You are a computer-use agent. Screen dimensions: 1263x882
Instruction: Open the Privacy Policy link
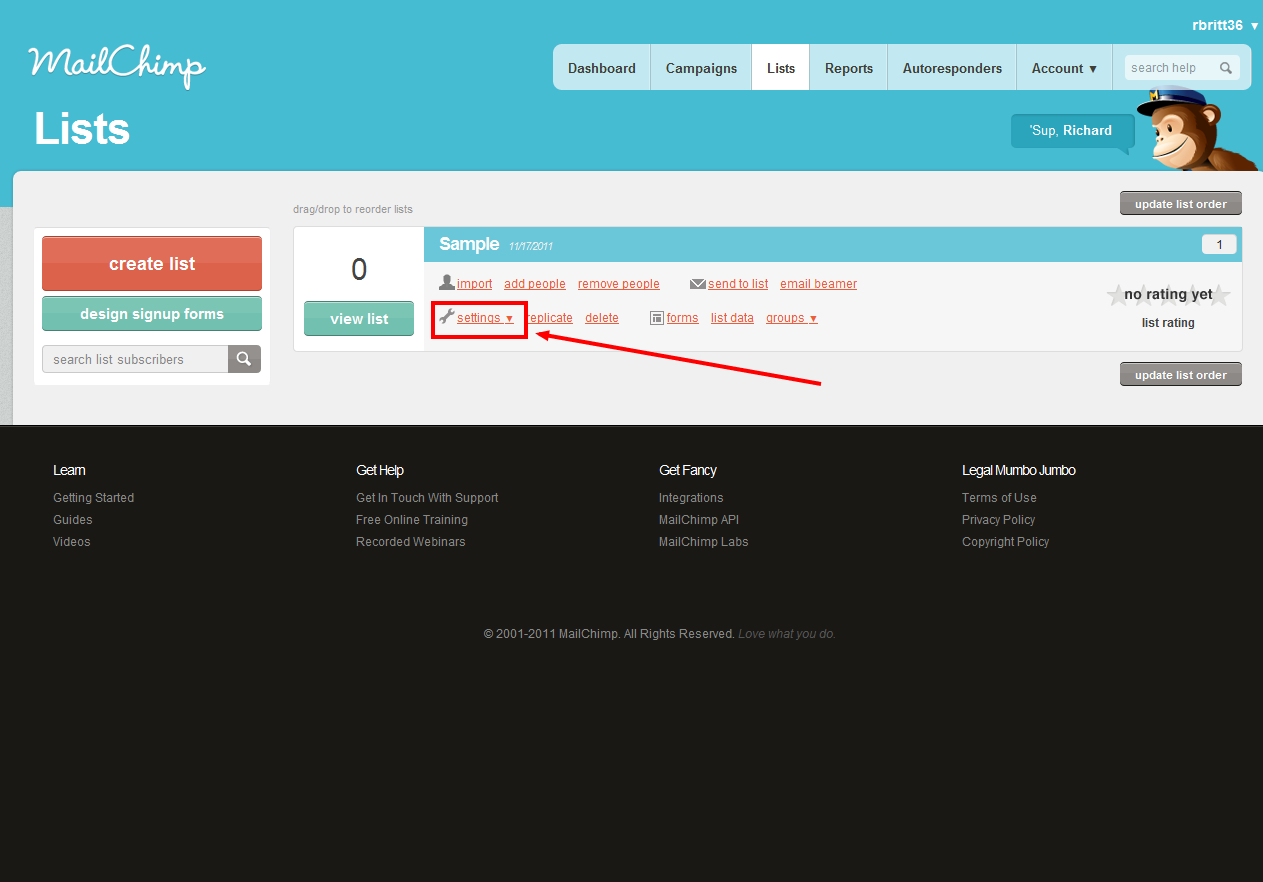[x=999, y=520]
